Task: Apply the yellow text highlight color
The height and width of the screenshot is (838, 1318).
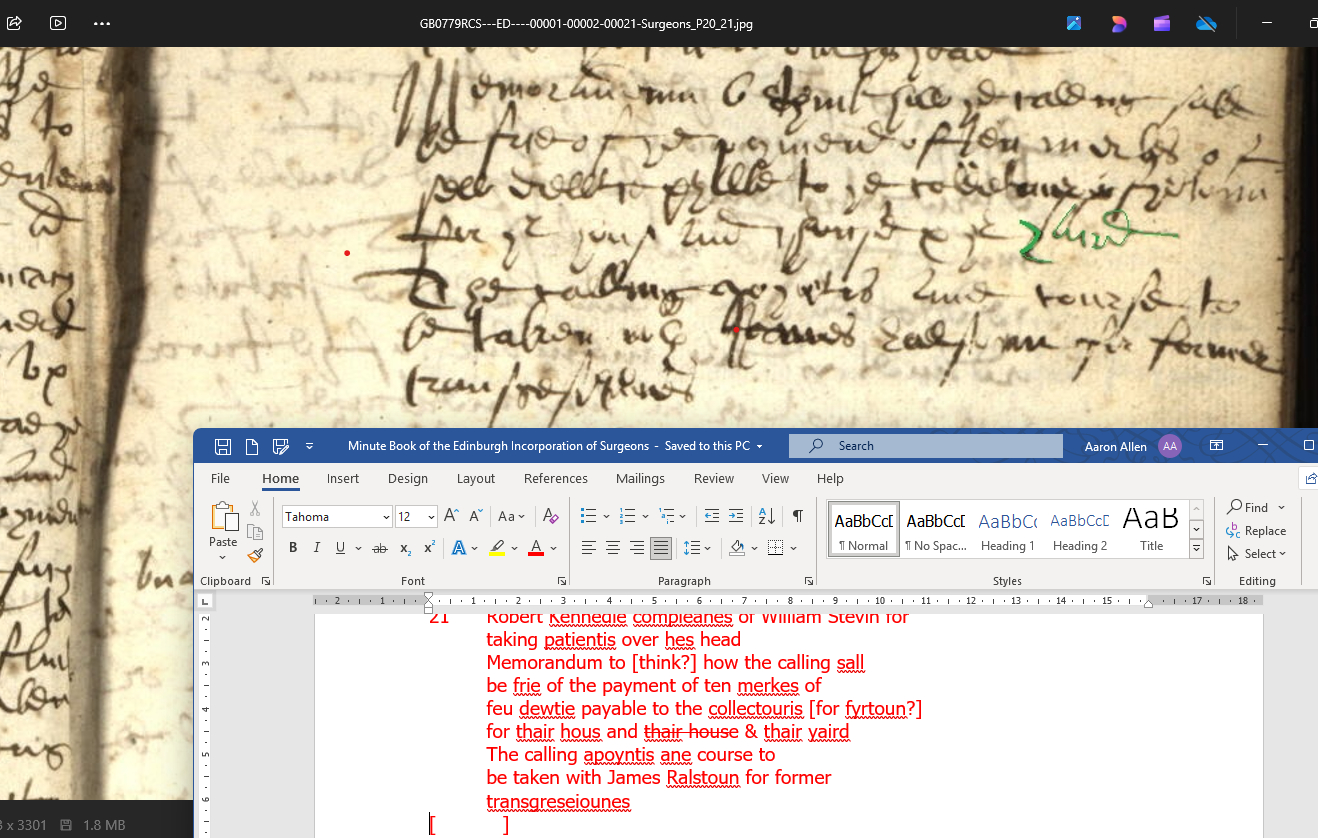Action: [498, 548]
